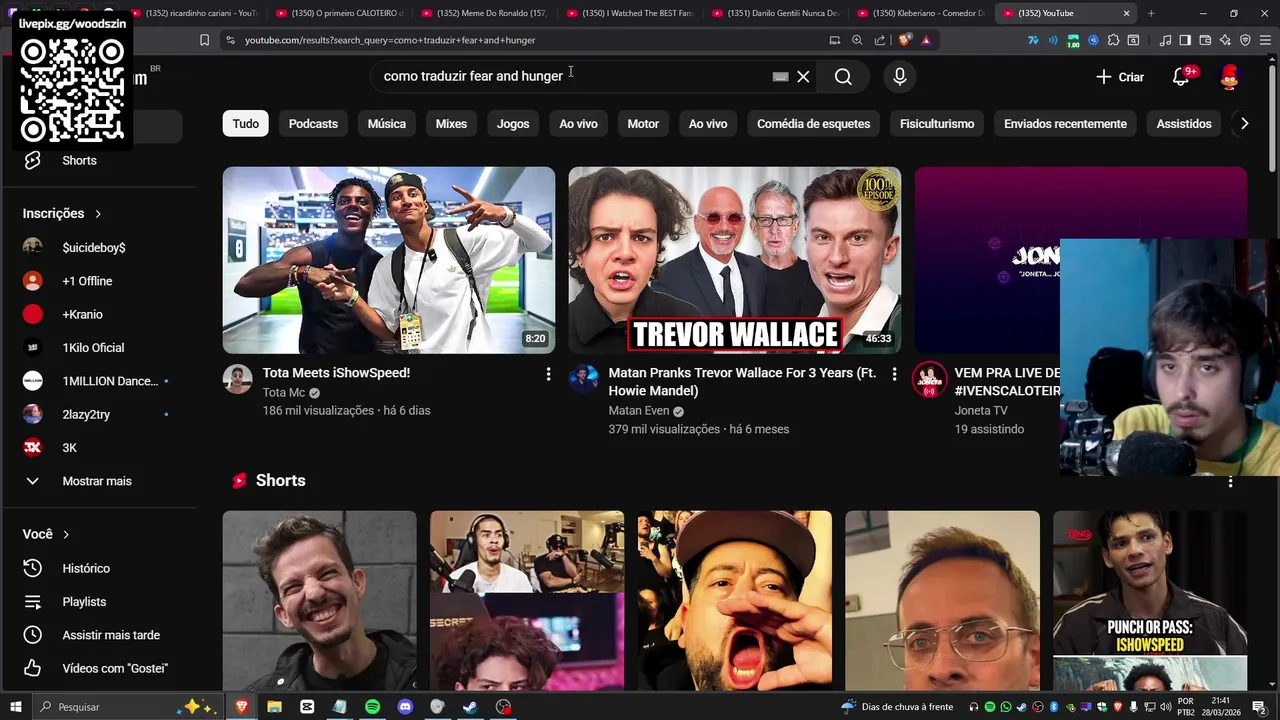Screen dimensions: 1280x720
Task: Select the Podcasts filter chip
Action: point(313,124)
